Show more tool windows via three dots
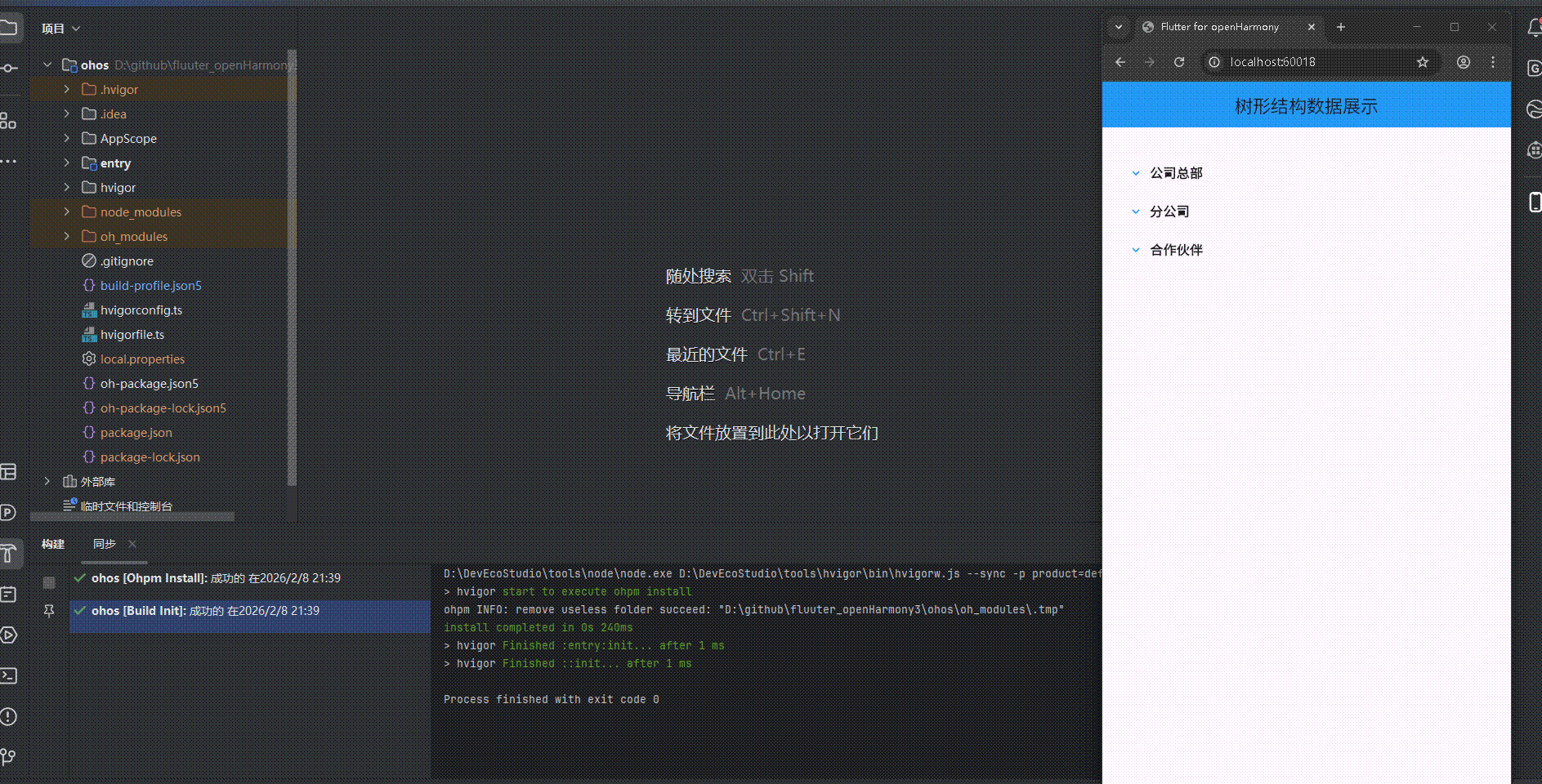 pos(8,161)
